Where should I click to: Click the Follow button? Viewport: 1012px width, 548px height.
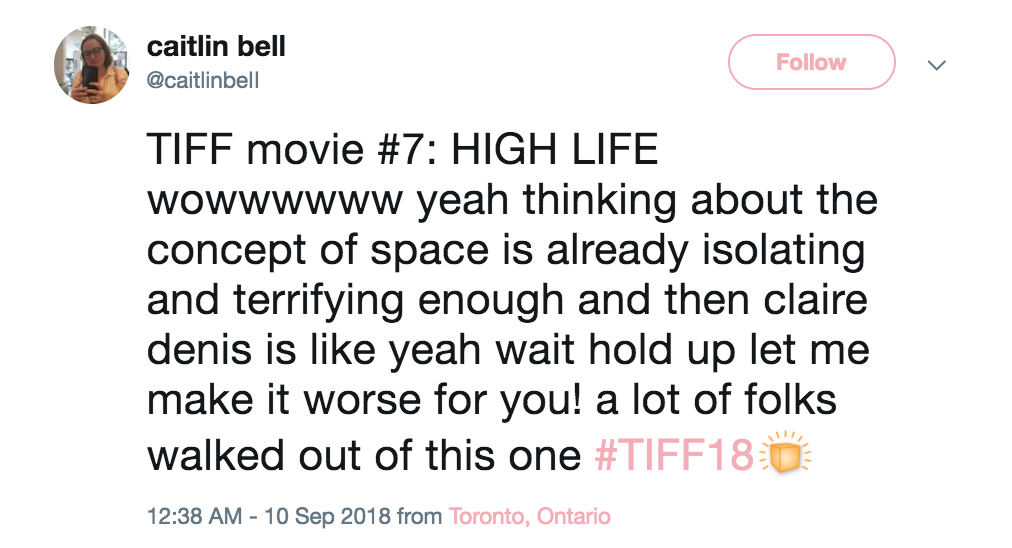point(810,63)
